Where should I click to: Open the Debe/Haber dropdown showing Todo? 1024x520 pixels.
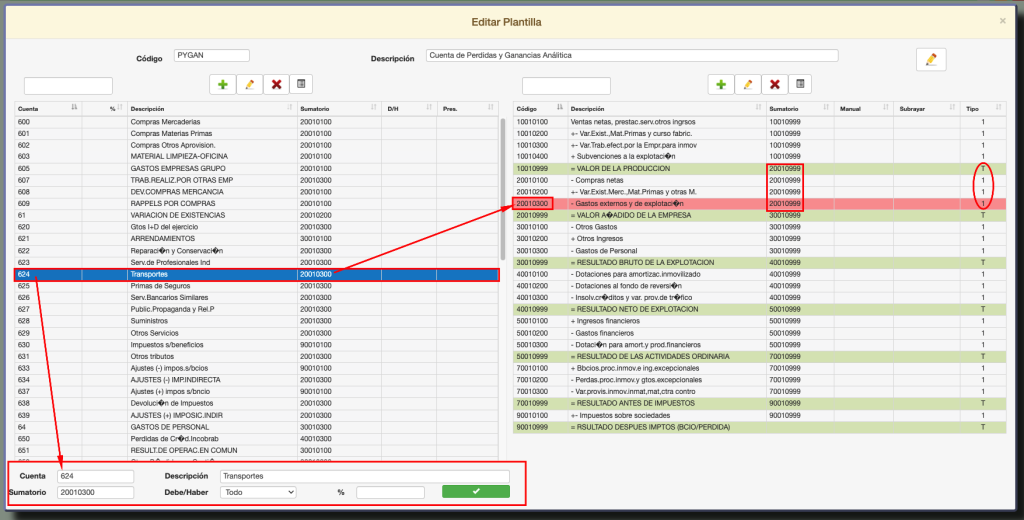coord(259,492)
